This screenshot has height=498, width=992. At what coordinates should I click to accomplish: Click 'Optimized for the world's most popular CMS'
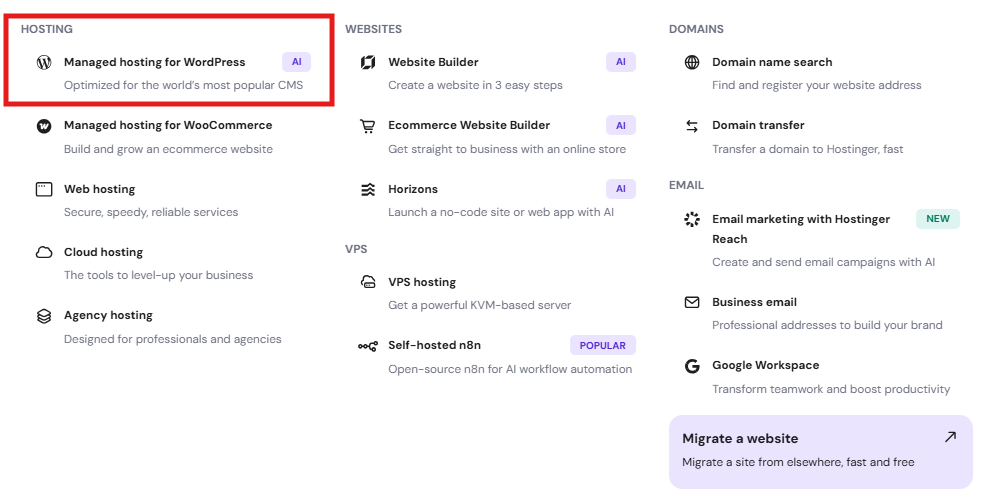pos(183,85)
